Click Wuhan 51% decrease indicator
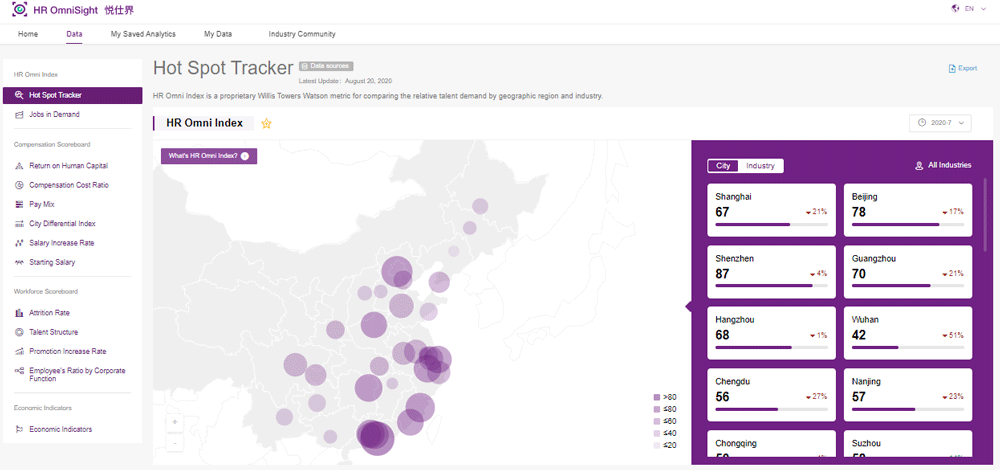This screenshot has height=470, width=1000. click(x=953, y=335)
